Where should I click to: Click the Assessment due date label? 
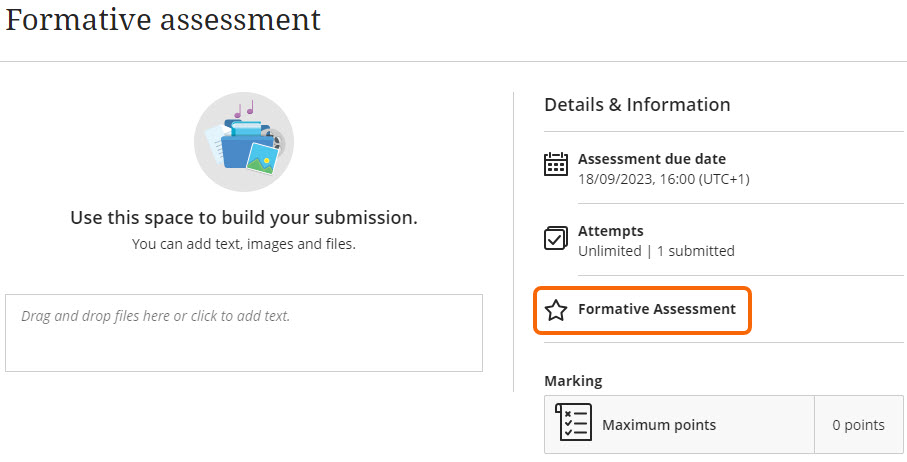click(x=652, y=159)
